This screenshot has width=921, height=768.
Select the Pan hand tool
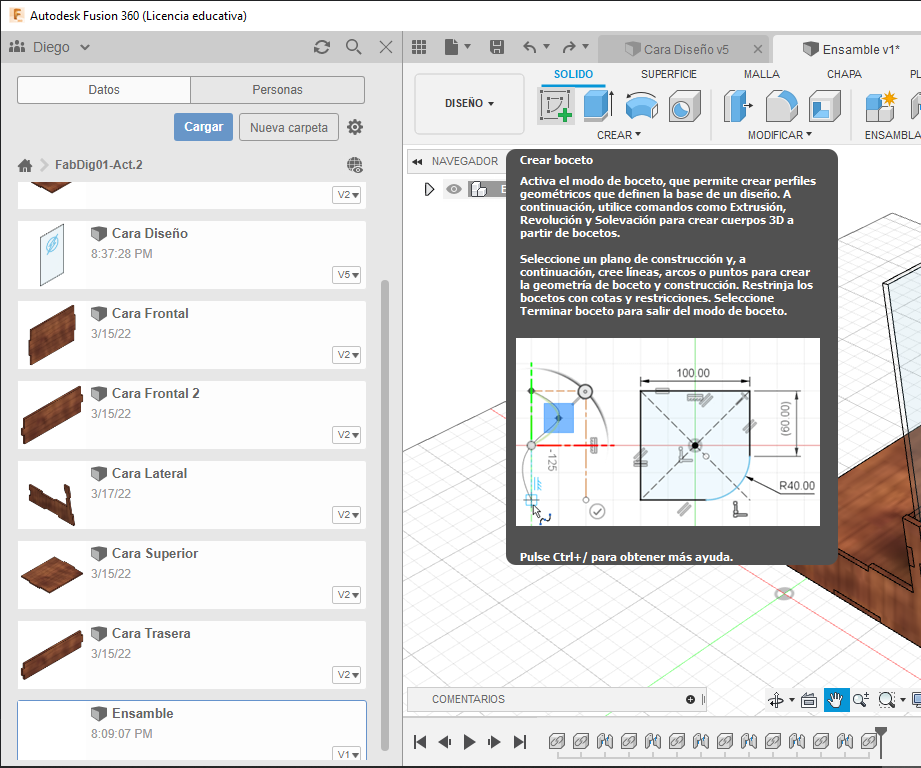(x=835, y=700)
